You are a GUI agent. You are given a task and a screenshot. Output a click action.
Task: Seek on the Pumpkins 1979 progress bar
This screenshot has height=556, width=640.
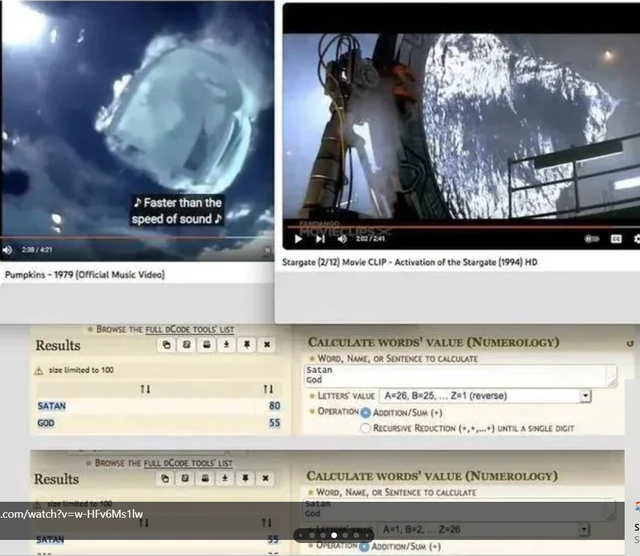point(137,237)
